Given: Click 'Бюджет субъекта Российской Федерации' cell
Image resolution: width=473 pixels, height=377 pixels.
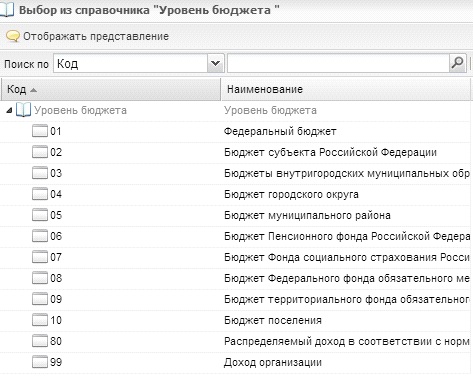Looking at the screenshot, I should [330, 152].
